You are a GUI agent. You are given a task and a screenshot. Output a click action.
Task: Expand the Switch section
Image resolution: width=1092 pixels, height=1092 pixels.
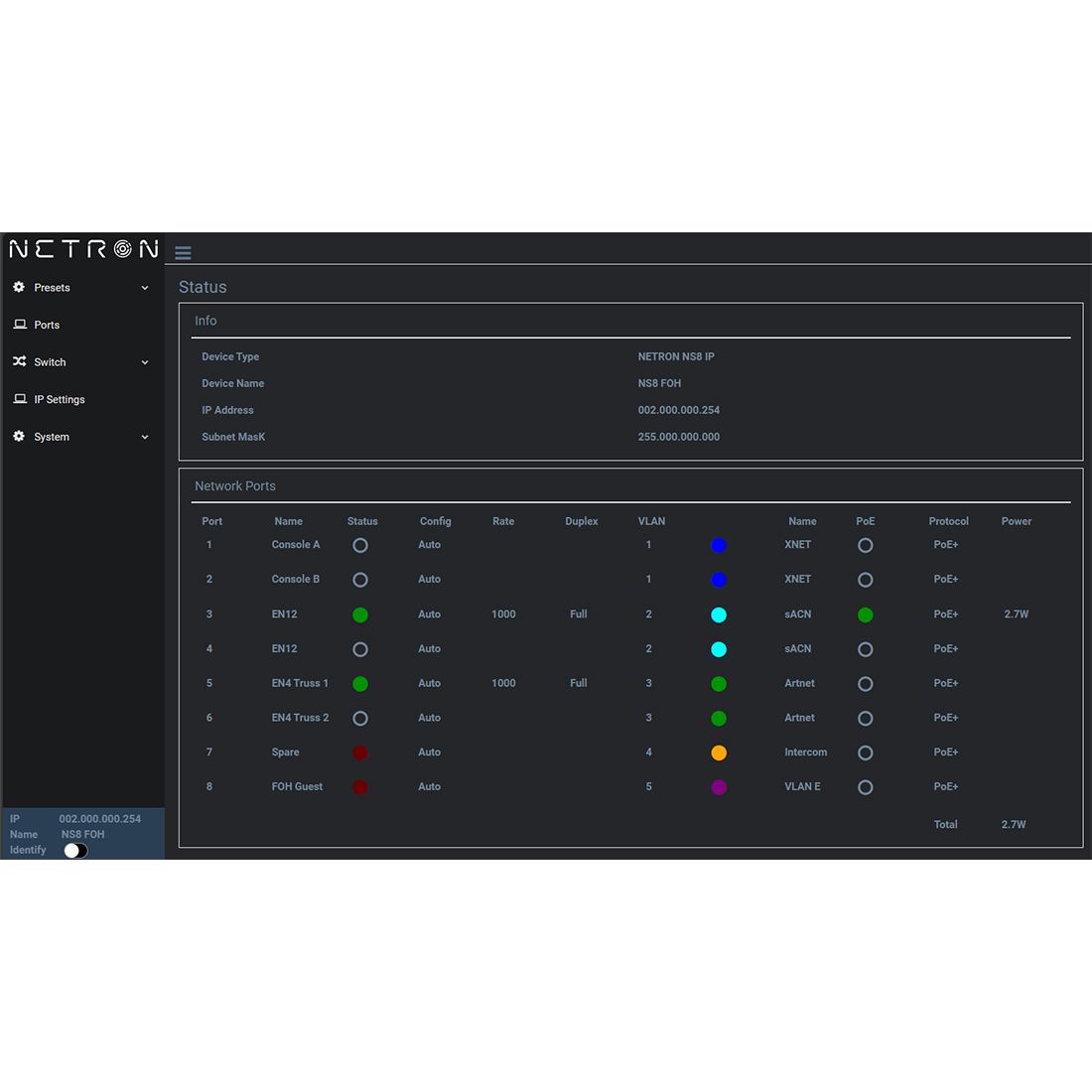pos(145,361)
